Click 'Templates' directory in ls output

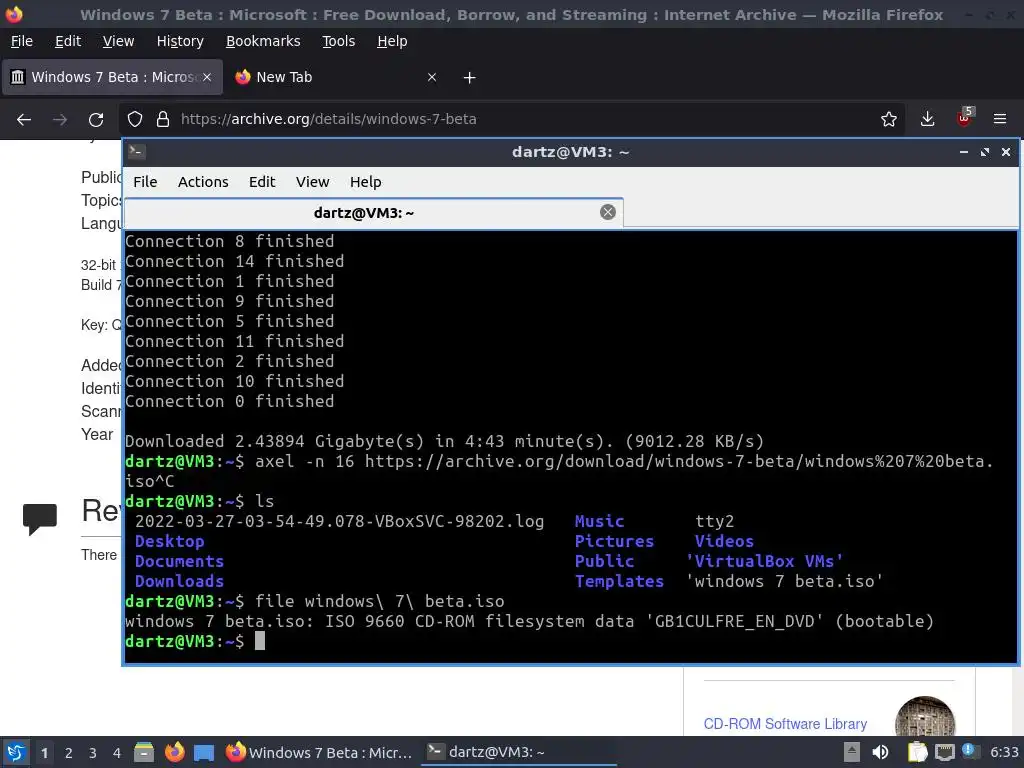(619, 581)
